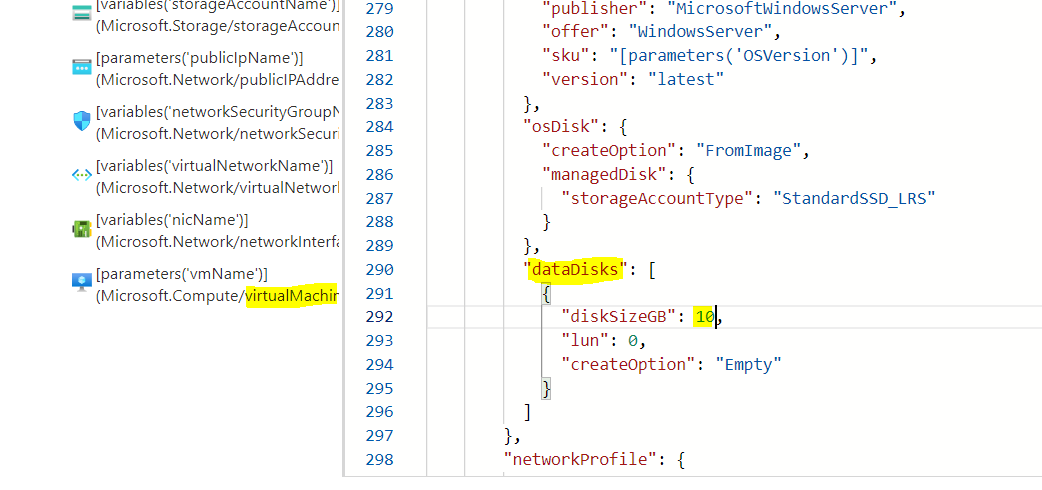Click the public IP address resource icon
The width and height of the screenshot is (1042, 490).
82,68
